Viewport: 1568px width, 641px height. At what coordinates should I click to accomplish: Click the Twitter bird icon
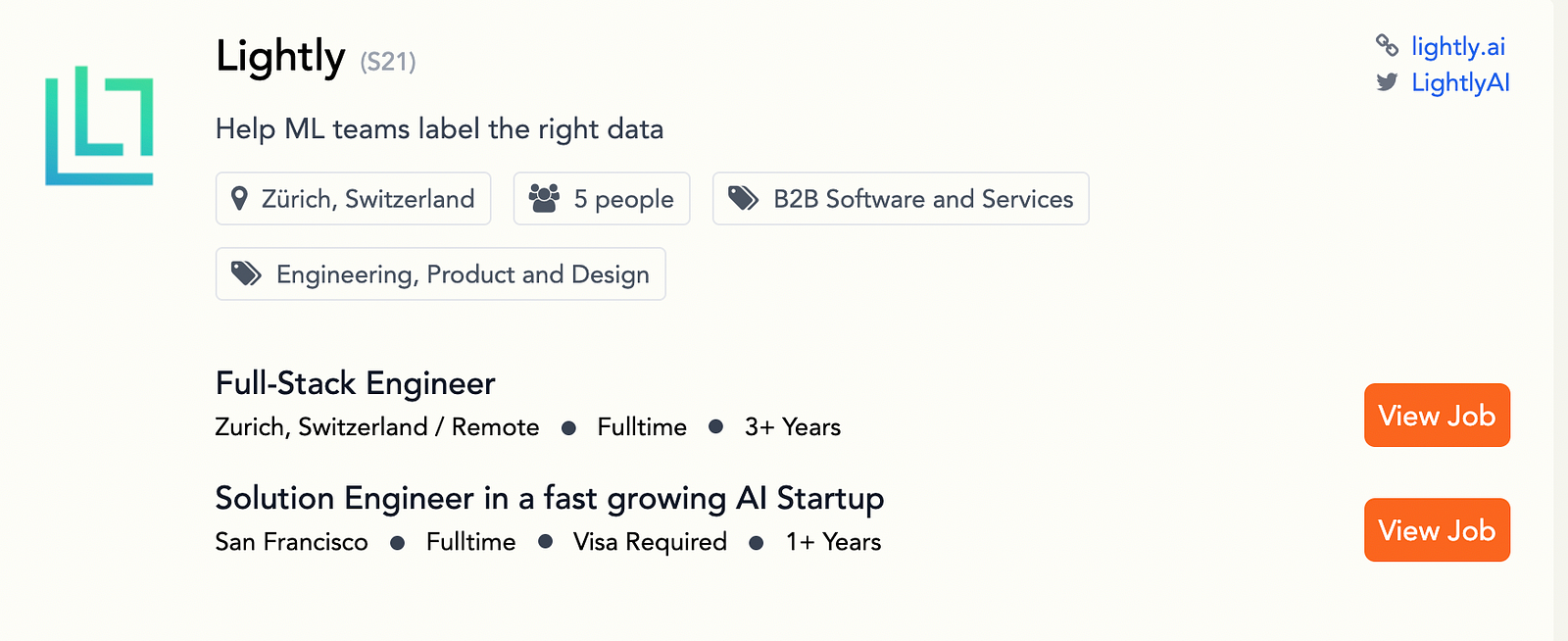click(1387, 82)
